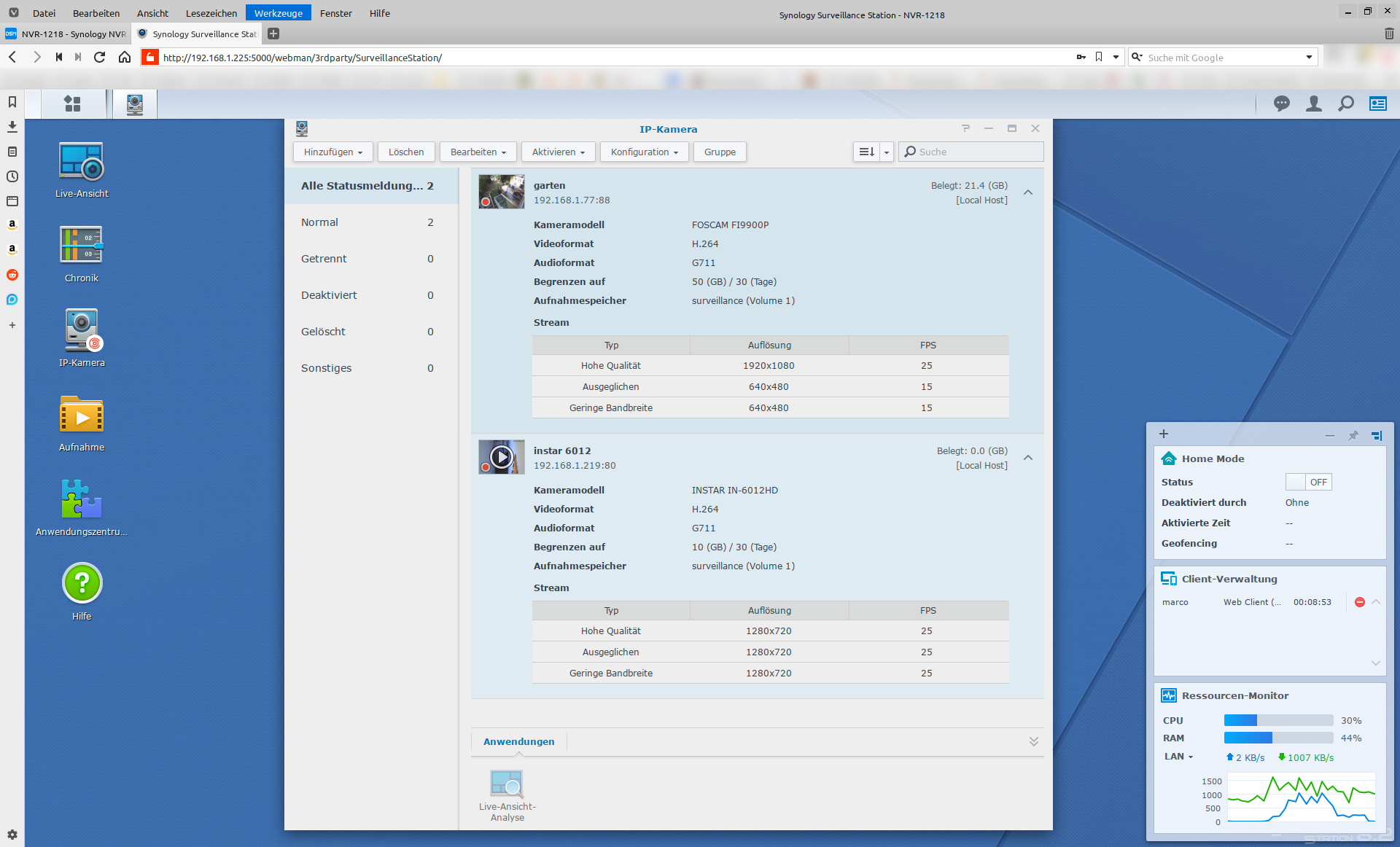Select the Sonstiges status filter

pos(371,368)
